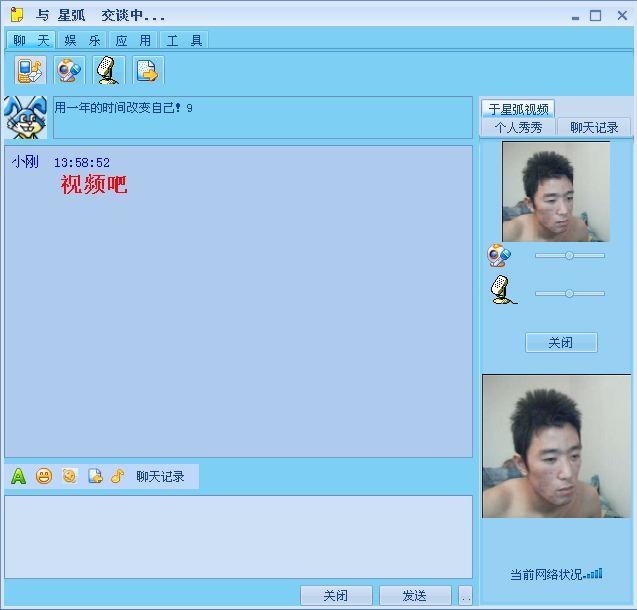Click 聊天记录 link above input box
The height and width of the screenshot is (610, 637).
coord(160,476)
